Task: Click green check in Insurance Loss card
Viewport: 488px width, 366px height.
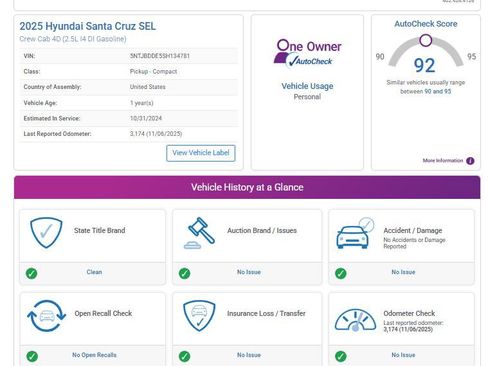Action: coord(184,356)
